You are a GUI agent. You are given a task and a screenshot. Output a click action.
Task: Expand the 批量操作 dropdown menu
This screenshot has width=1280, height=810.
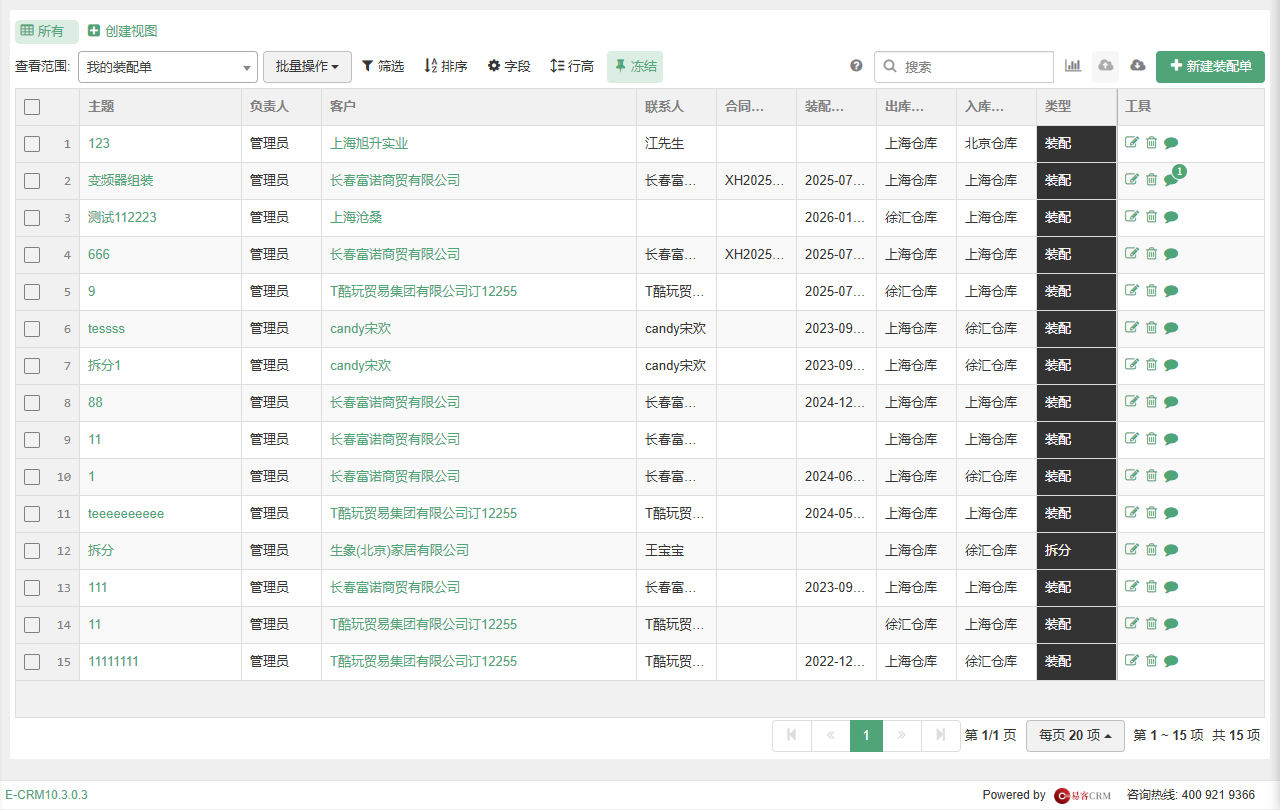(x=307, y=66)
